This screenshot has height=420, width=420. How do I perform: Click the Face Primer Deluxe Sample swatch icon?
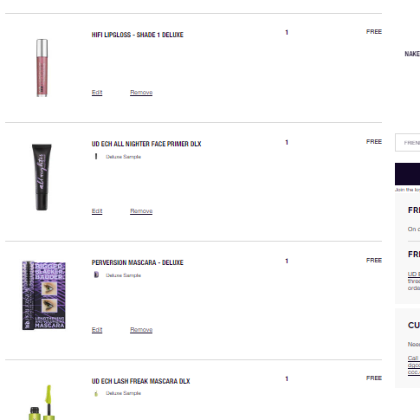(x=96, y=156)
